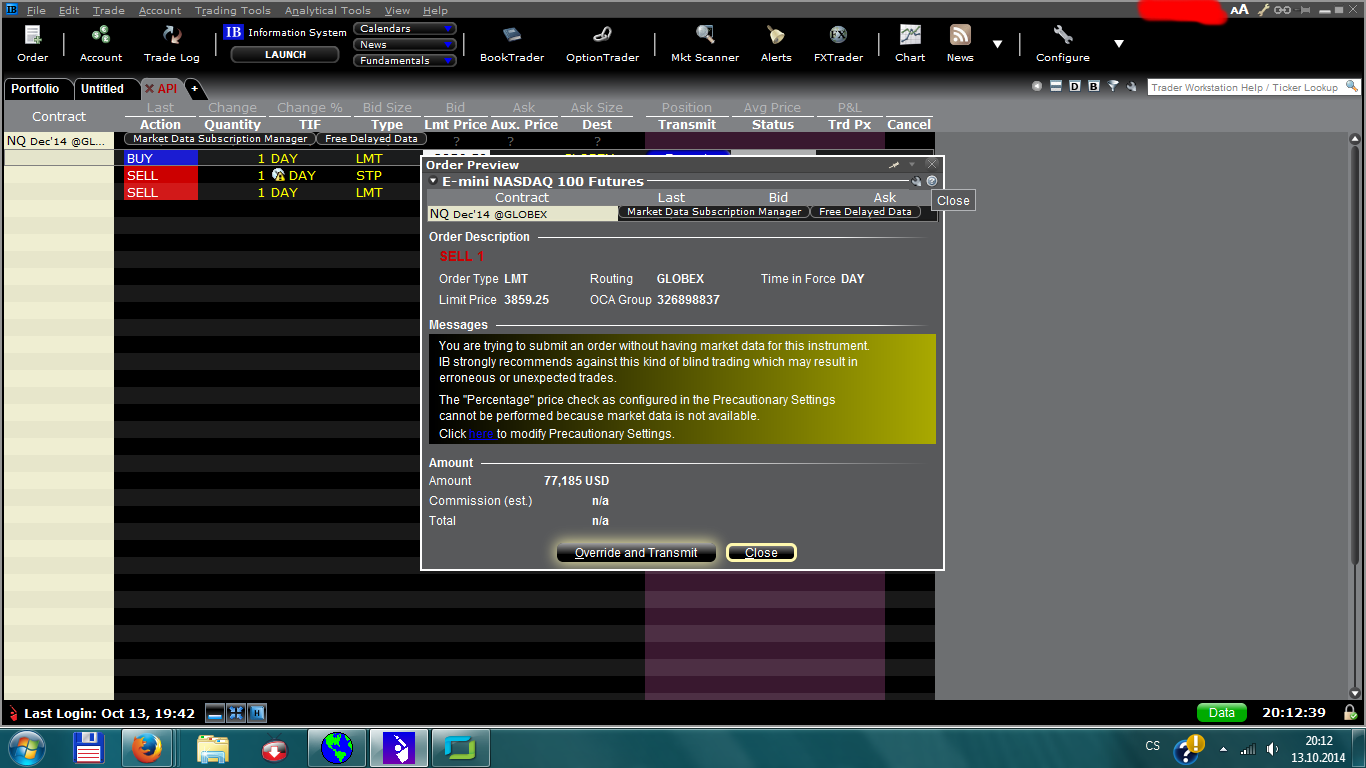Click the NQ Dec'14 contract cell in main grid

tap(58, 141)
